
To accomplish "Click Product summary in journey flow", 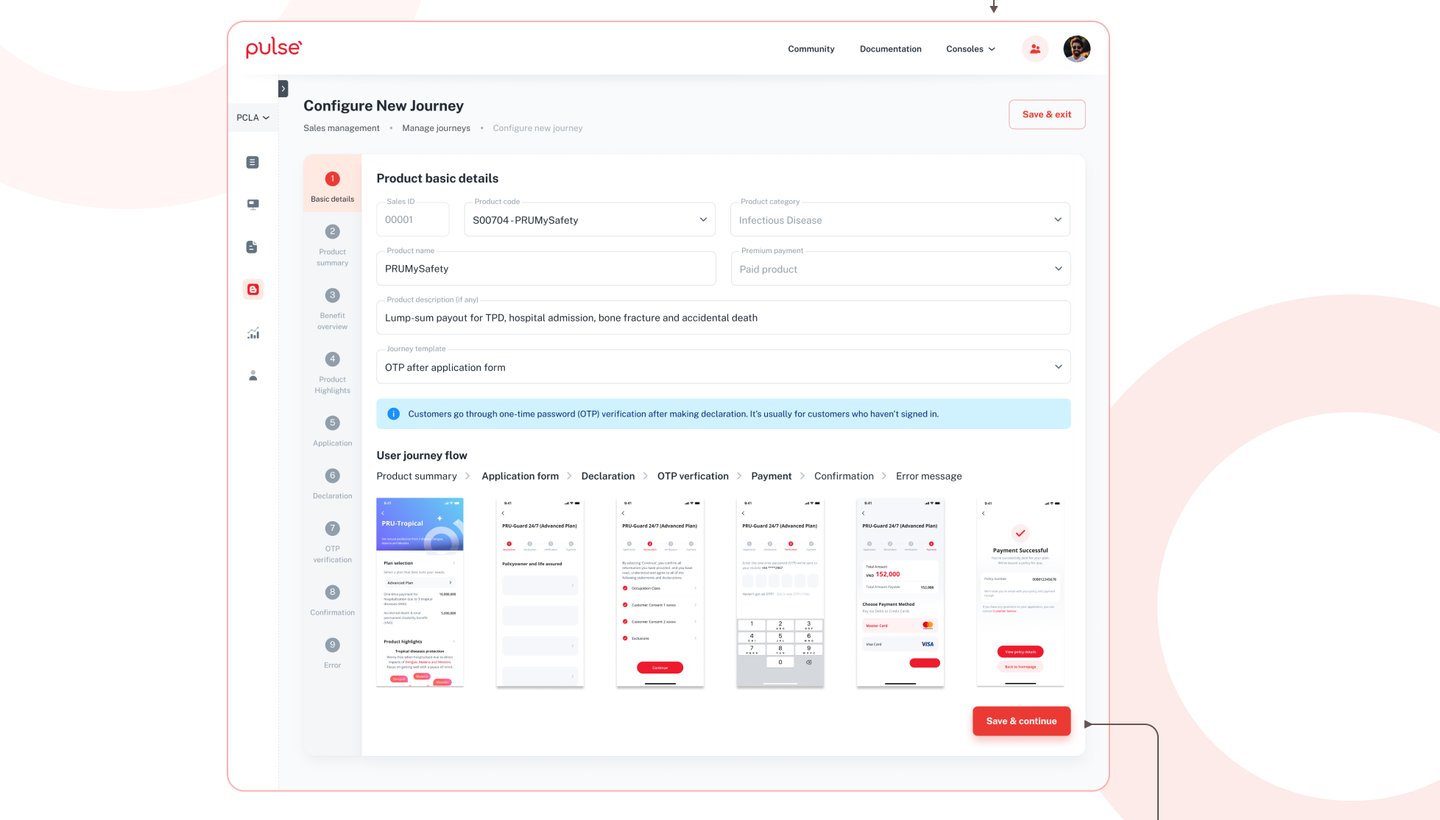I will 416,476.
